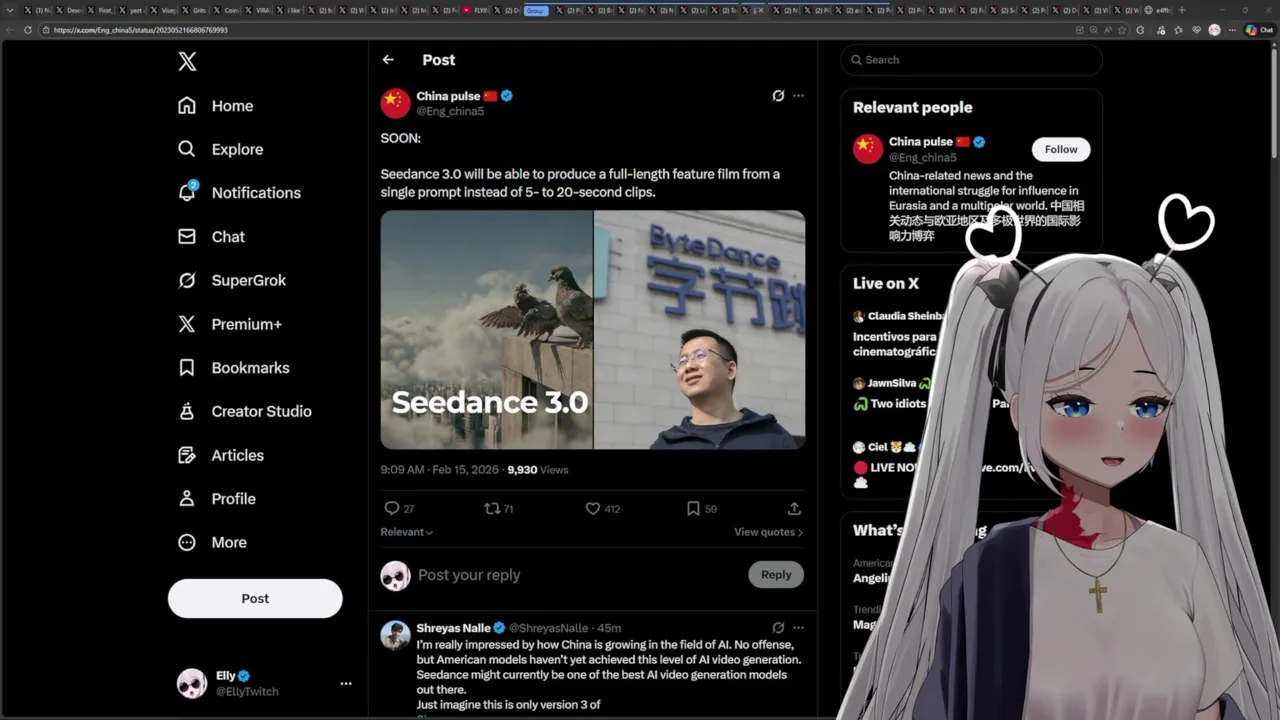Click Shreyas Nalle's profile picture

point(396,635)
